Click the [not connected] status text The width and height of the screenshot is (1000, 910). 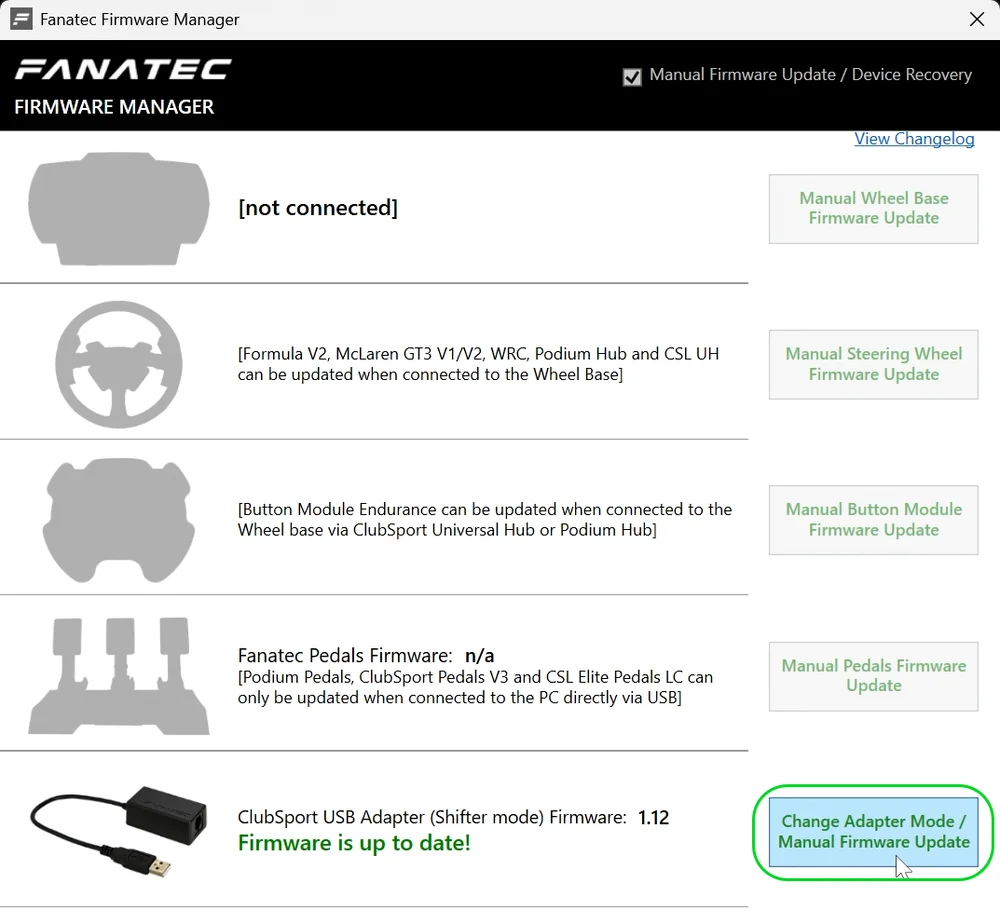pyautogui.click(x=318, y=208)
